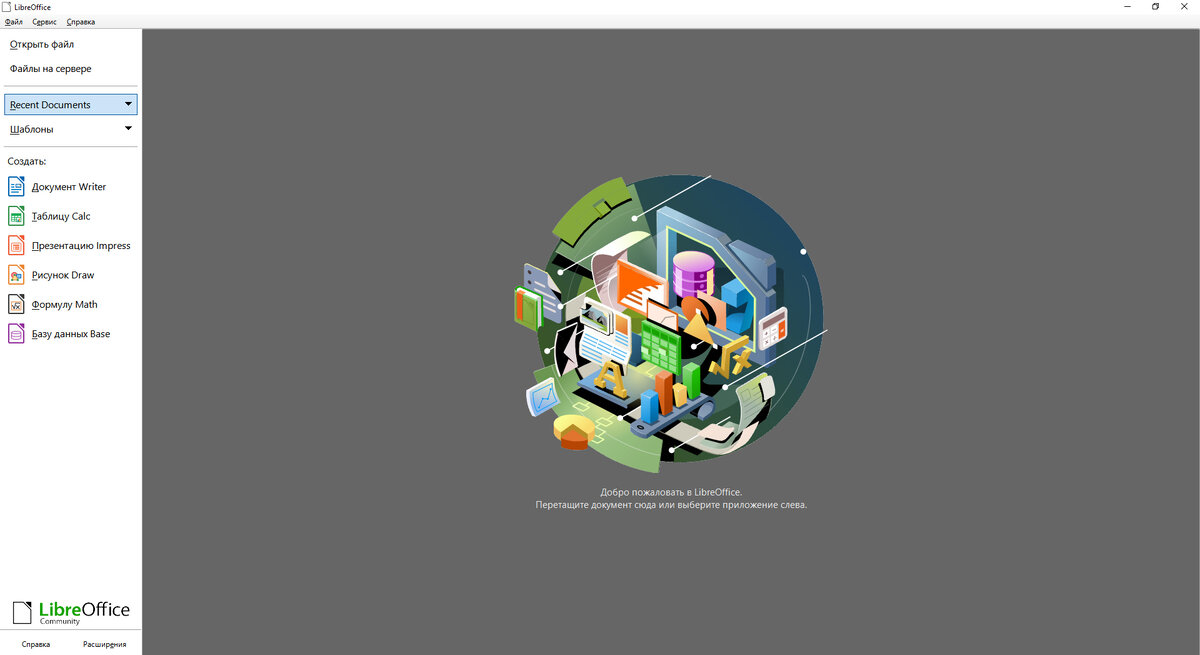Create new Базу данных Base

pyautogui.click(x=71, y=334)
